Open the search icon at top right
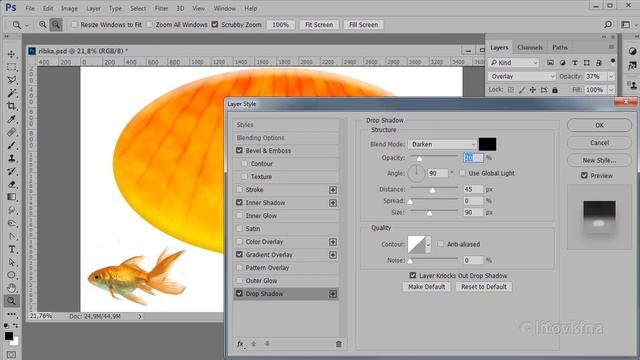Screen dimensions: 640x360 point(608,24)
